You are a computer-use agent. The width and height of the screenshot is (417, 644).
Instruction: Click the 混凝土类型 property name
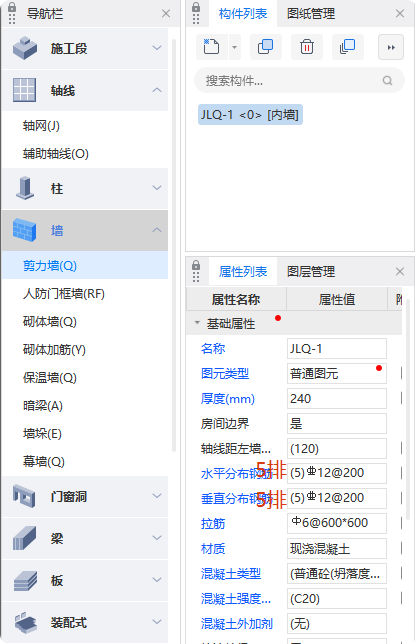(231, 574)
